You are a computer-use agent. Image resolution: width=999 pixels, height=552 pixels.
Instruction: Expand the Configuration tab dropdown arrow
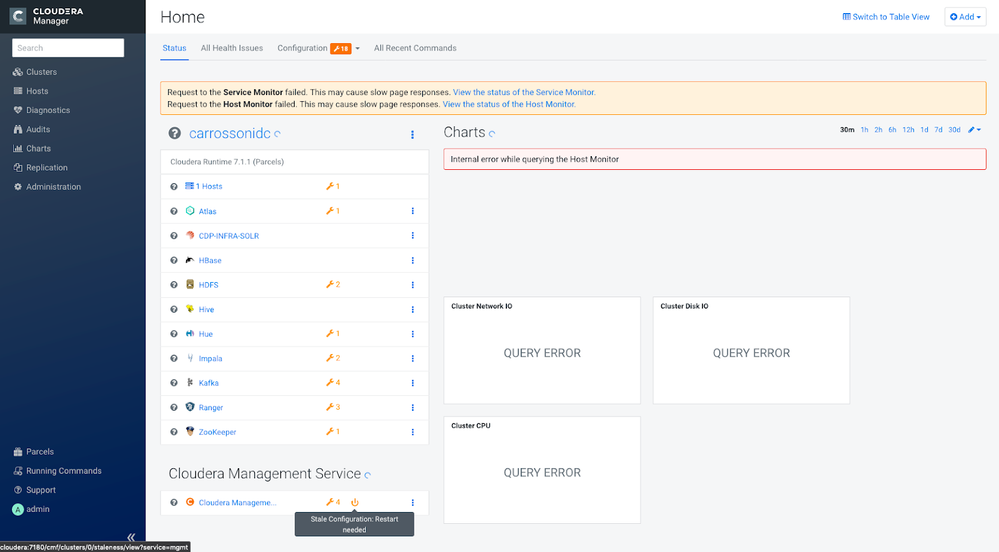pyautogui.click(x=357, y=48)
